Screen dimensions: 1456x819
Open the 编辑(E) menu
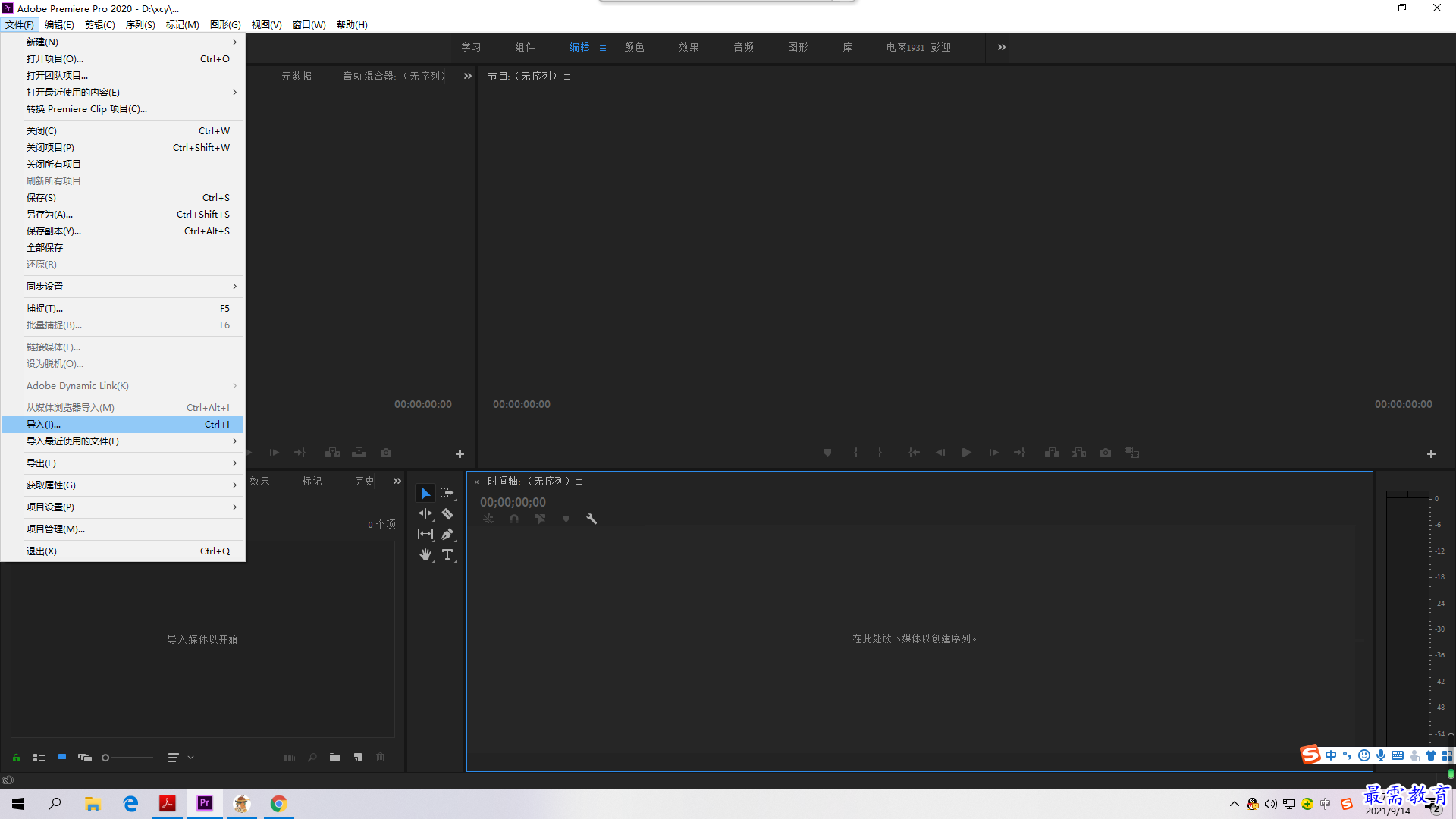[59, 24]
